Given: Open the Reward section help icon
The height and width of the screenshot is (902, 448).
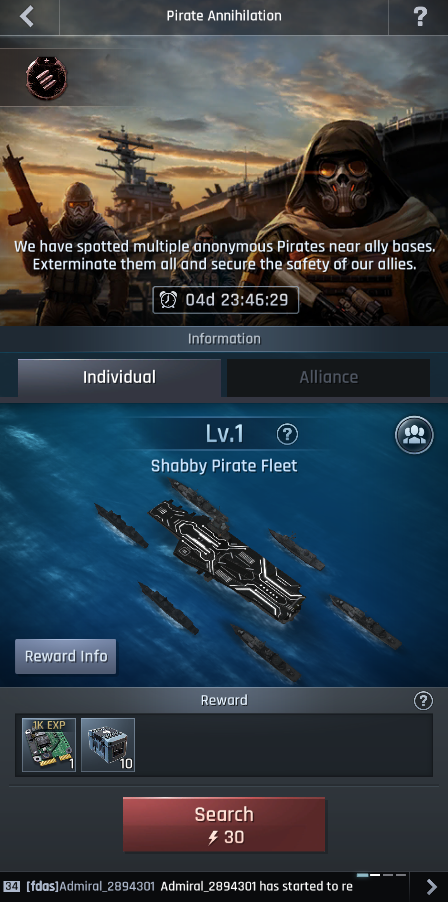Looking at the screenshot, I should pos(423,701).
